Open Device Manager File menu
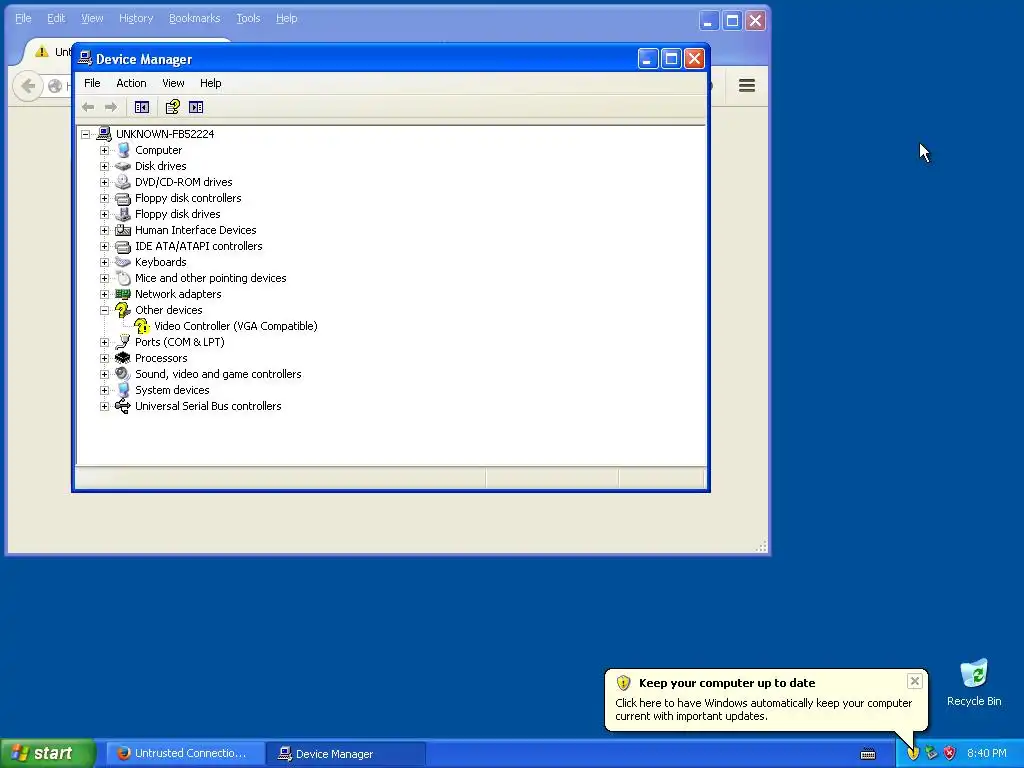1024x768 pixels. coord(92,83)
